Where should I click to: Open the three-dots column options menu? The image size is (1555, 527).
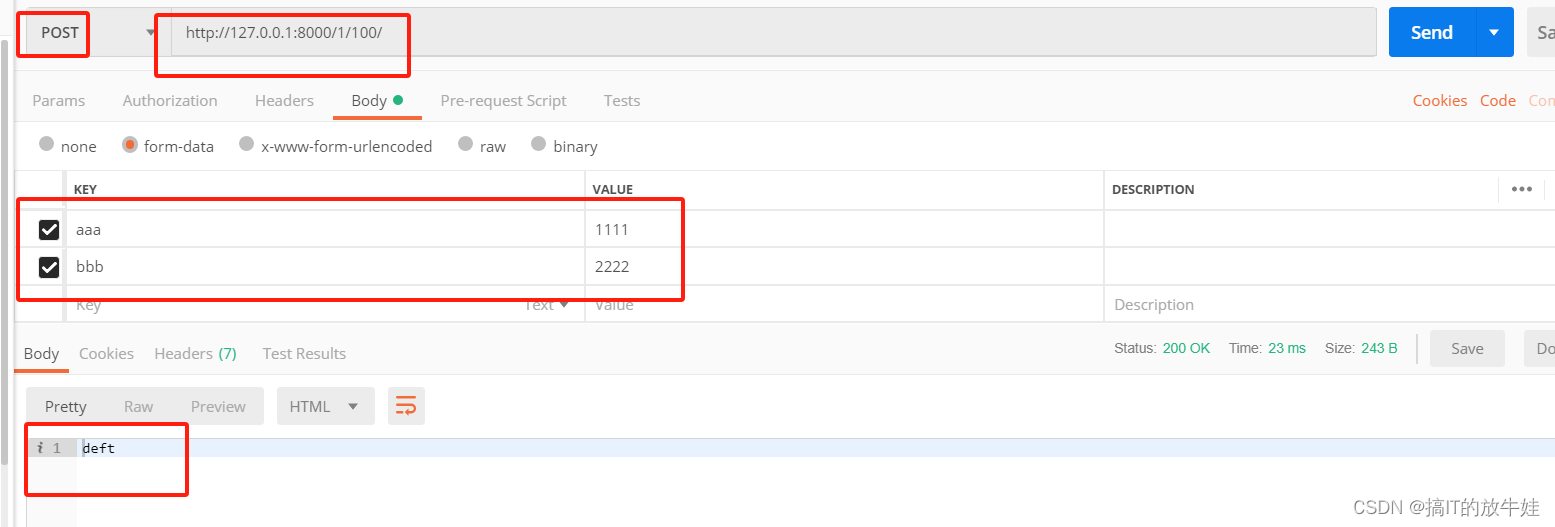tap(1522, 189)
